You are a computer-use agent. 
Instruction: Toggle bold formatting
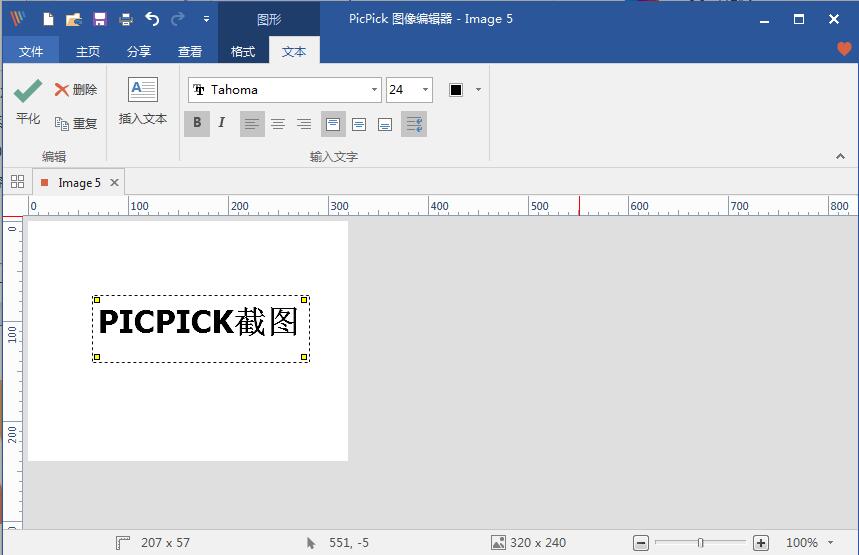197,123
